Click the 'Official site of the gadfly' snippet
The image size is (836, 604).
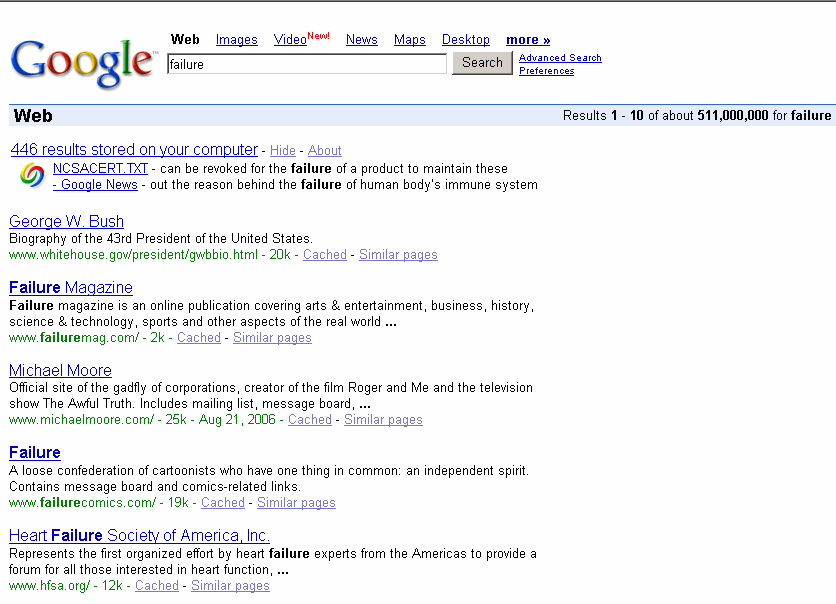[271, 396]
